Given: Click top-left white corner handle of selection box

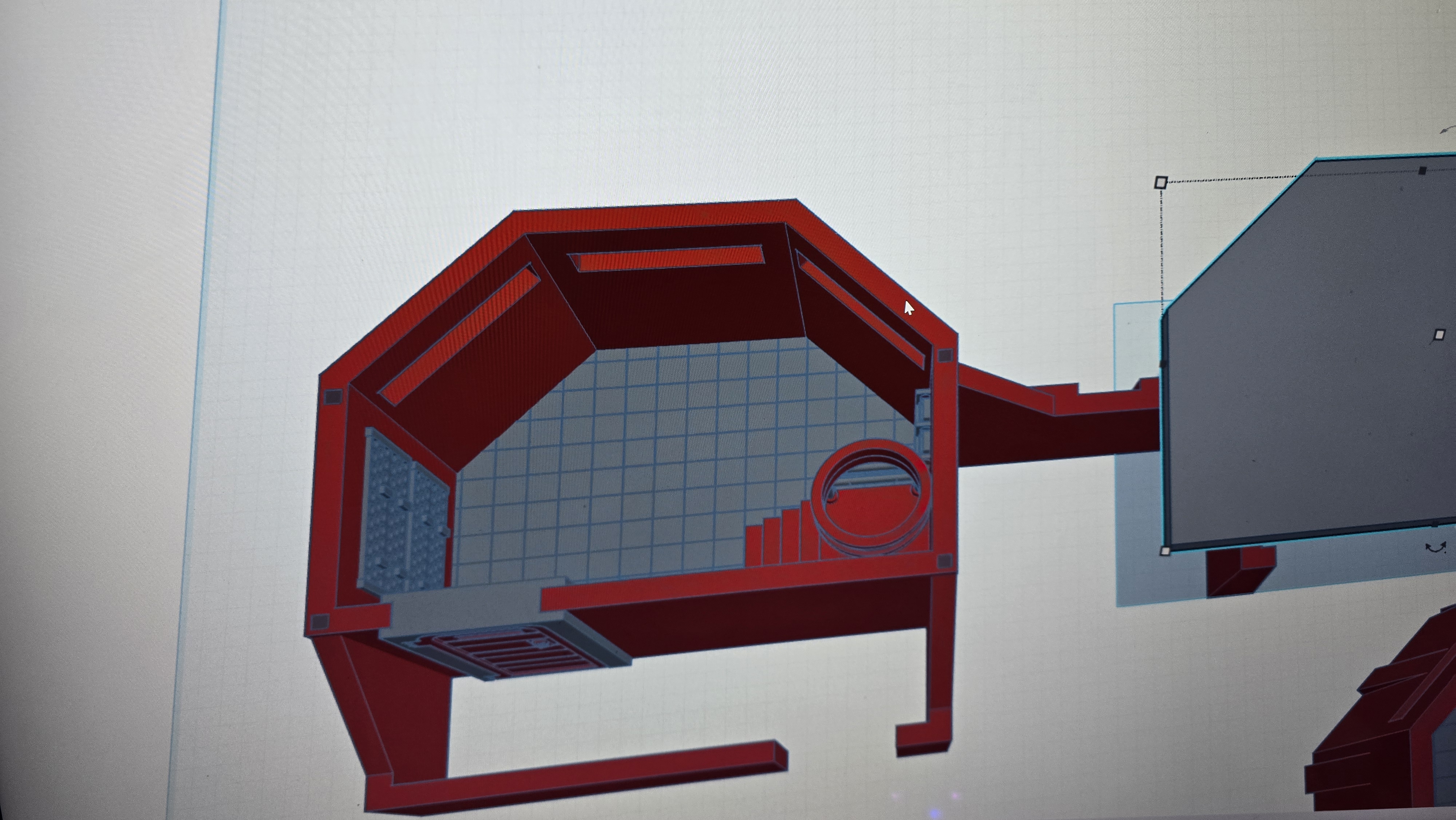Looking at the screenshot, I should [1160, 182].
